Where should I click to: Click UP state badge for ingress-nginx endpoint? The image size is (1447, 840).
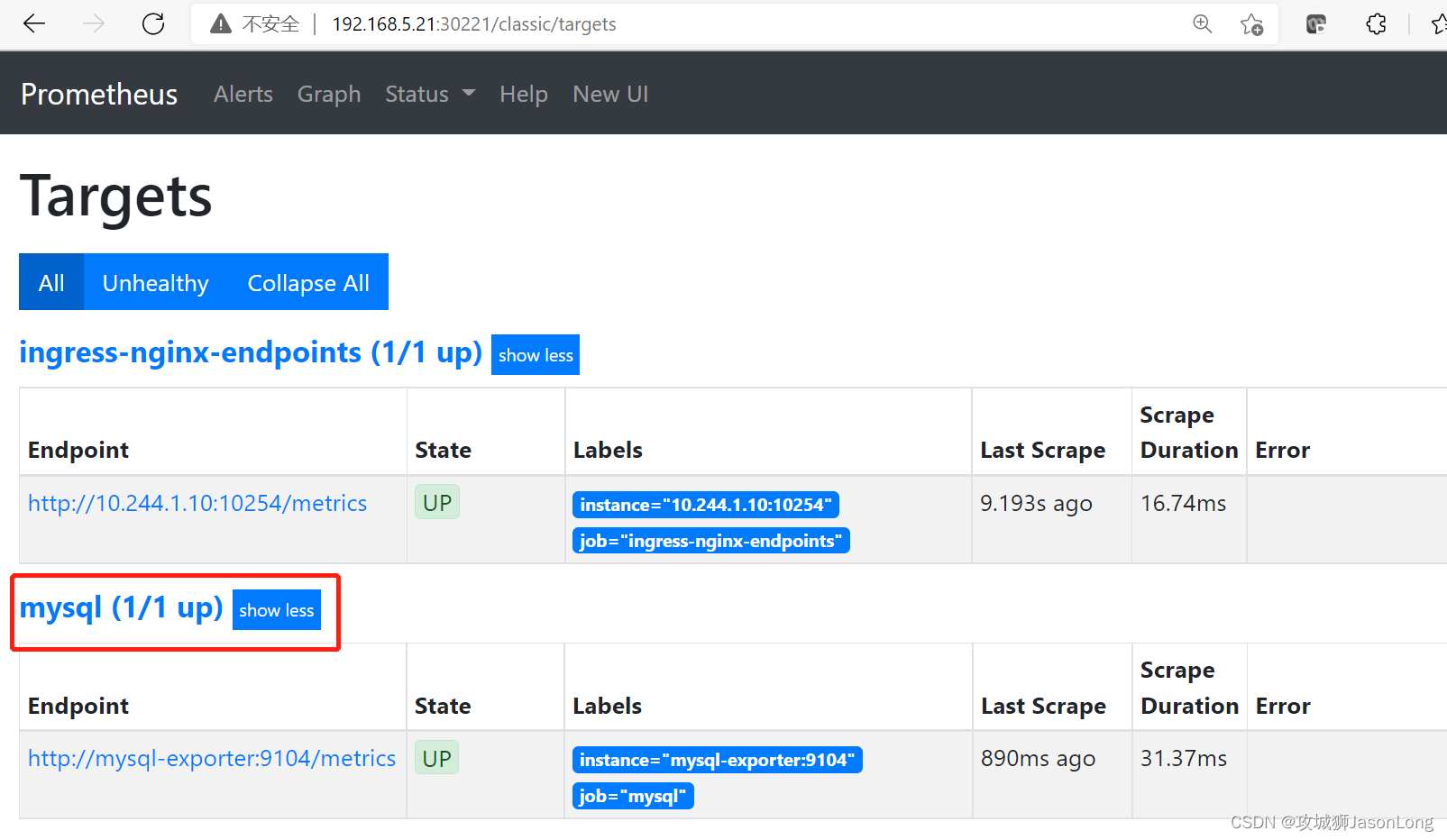pos(437,503)
